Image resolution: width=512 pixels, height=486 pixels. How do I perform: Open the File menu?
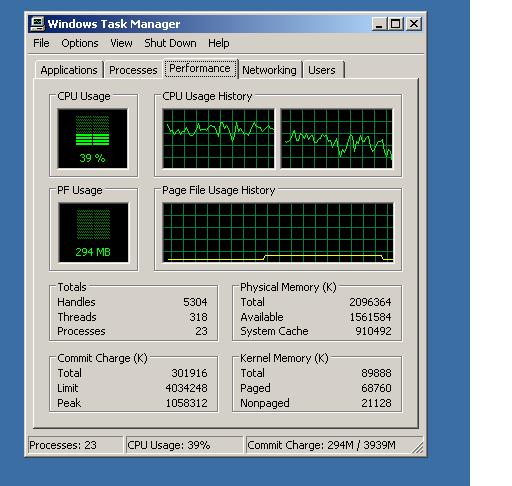(x=41, y=43)
